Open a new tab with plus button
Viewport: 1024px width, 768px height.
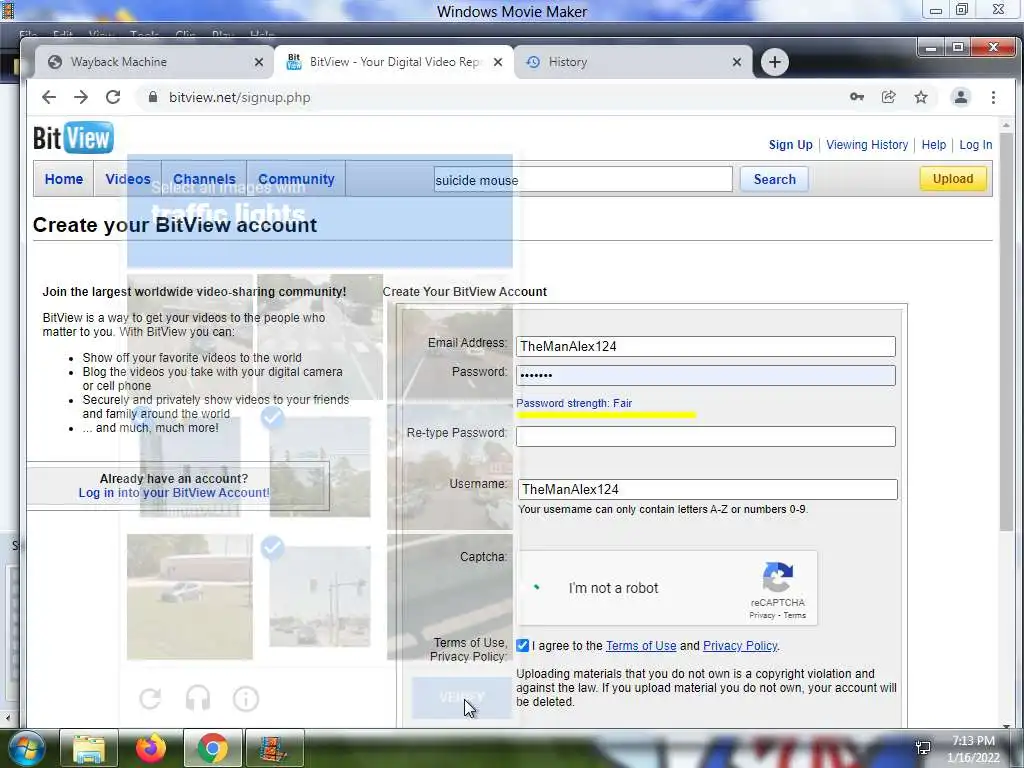pyautogui.click(x=775, y=62)
